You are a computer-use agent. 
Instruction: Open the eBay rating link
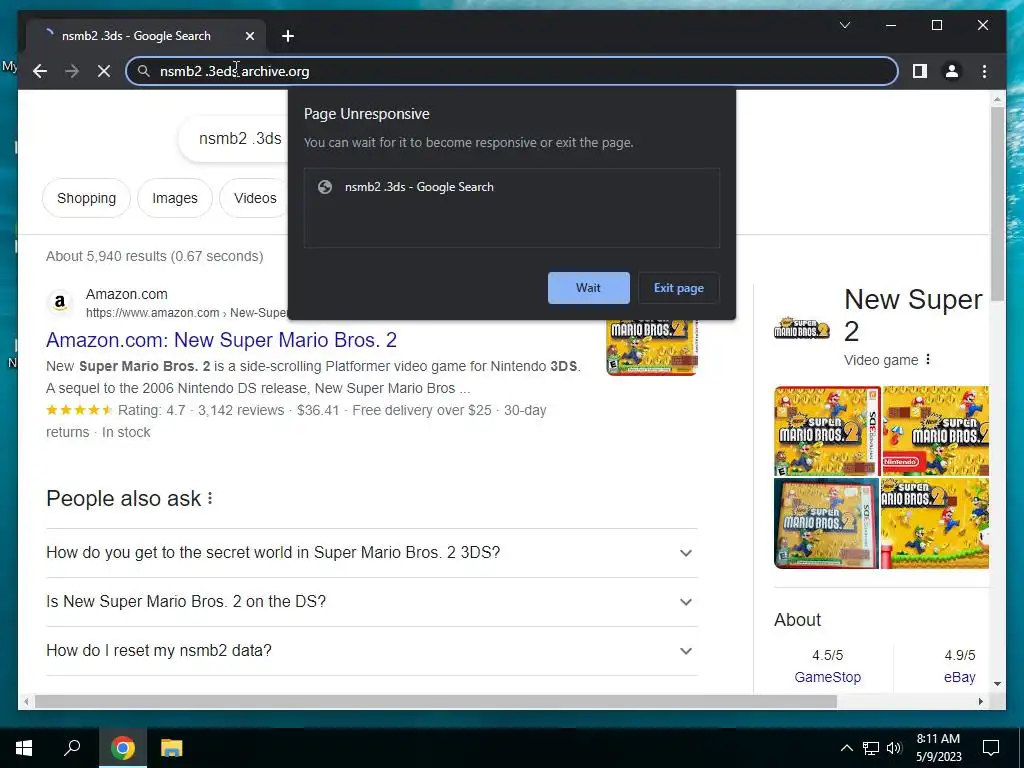(x=959, y=677)
